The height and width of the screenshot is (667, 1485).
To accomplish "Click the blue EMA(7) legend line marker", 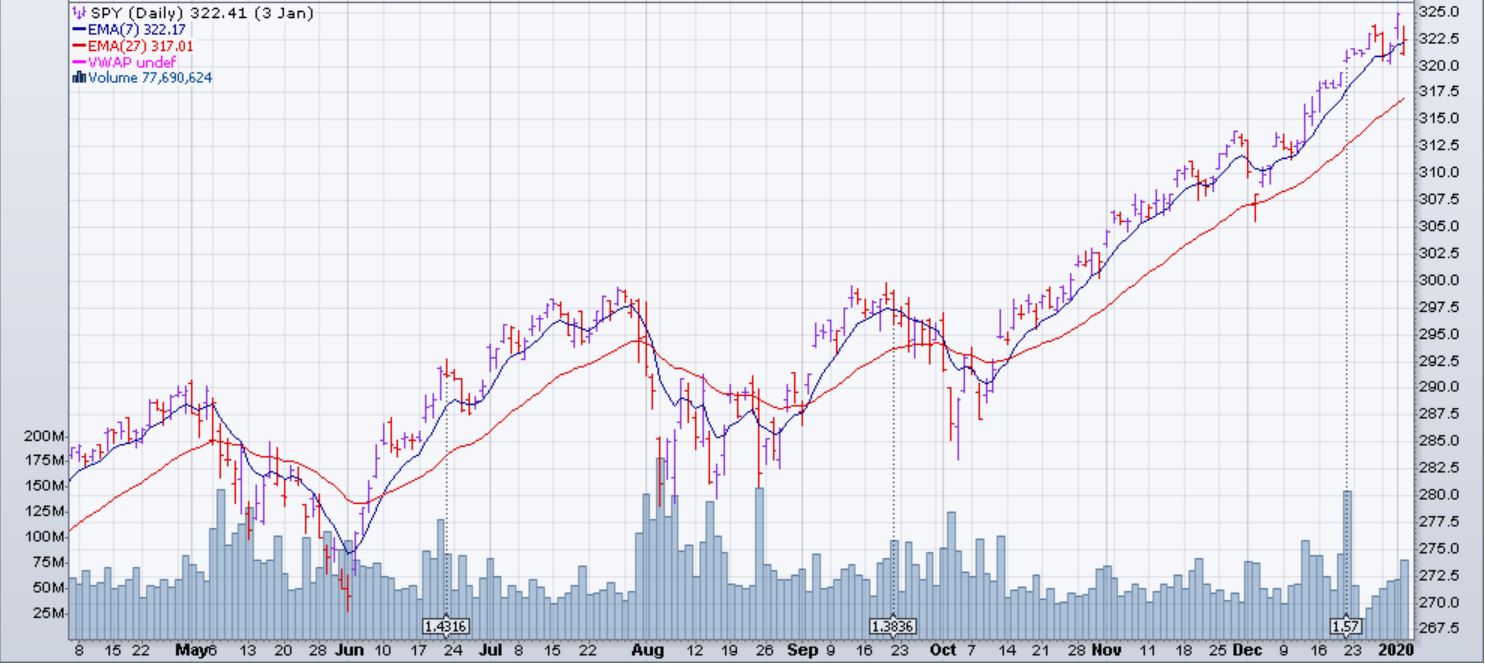I will point(79,30).
